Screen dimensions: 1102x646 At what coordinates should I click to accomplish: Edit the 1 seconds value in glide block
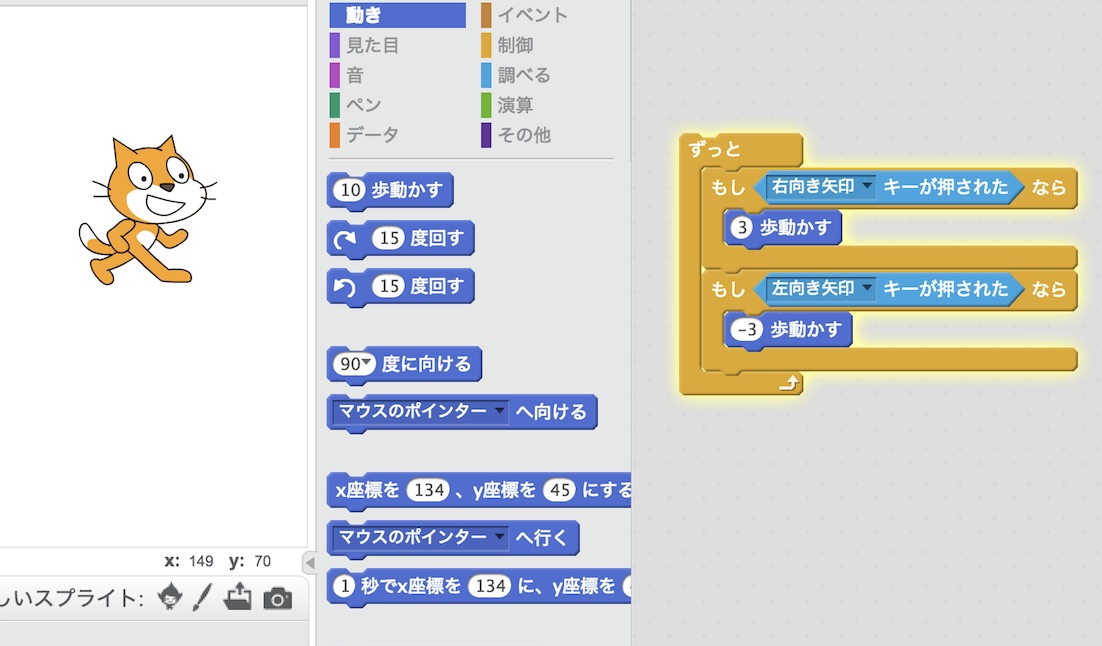[344, 586]
